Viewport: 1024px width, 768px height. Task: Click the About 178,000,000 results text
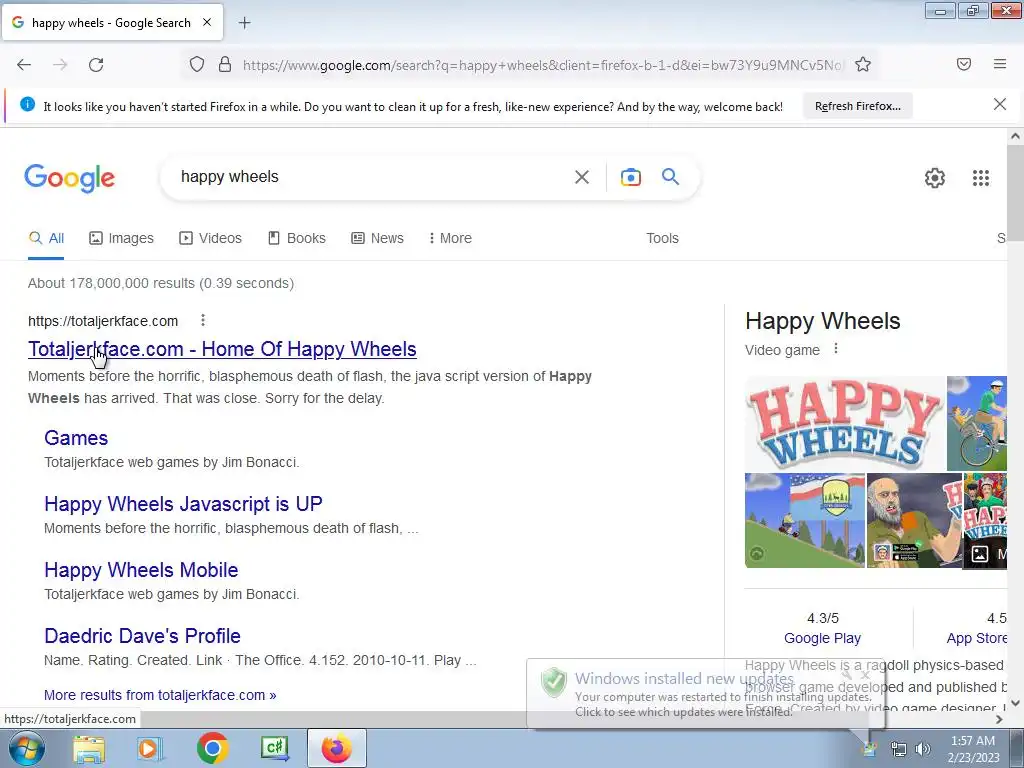point(161,283)
